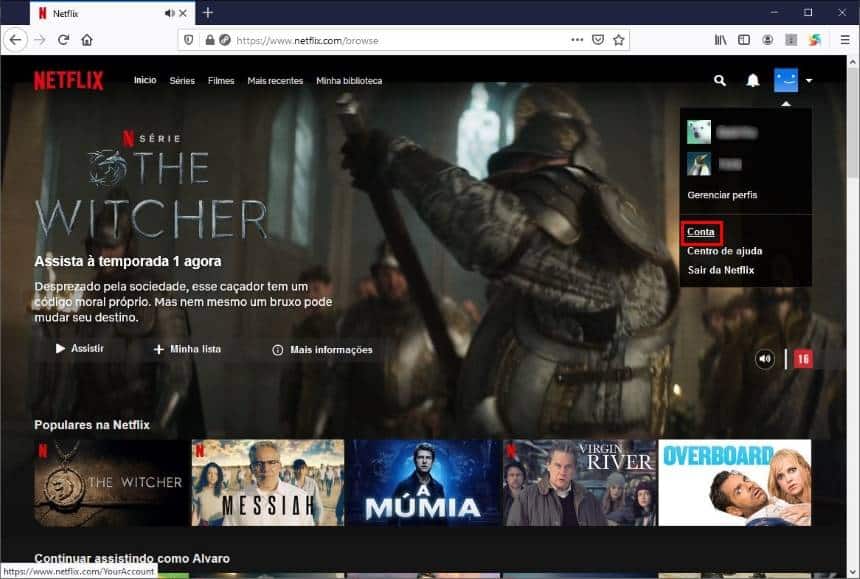Viewport: 860px width, 579px height.
Task: Close the Netflix browser tab
Action: [183, 13]
